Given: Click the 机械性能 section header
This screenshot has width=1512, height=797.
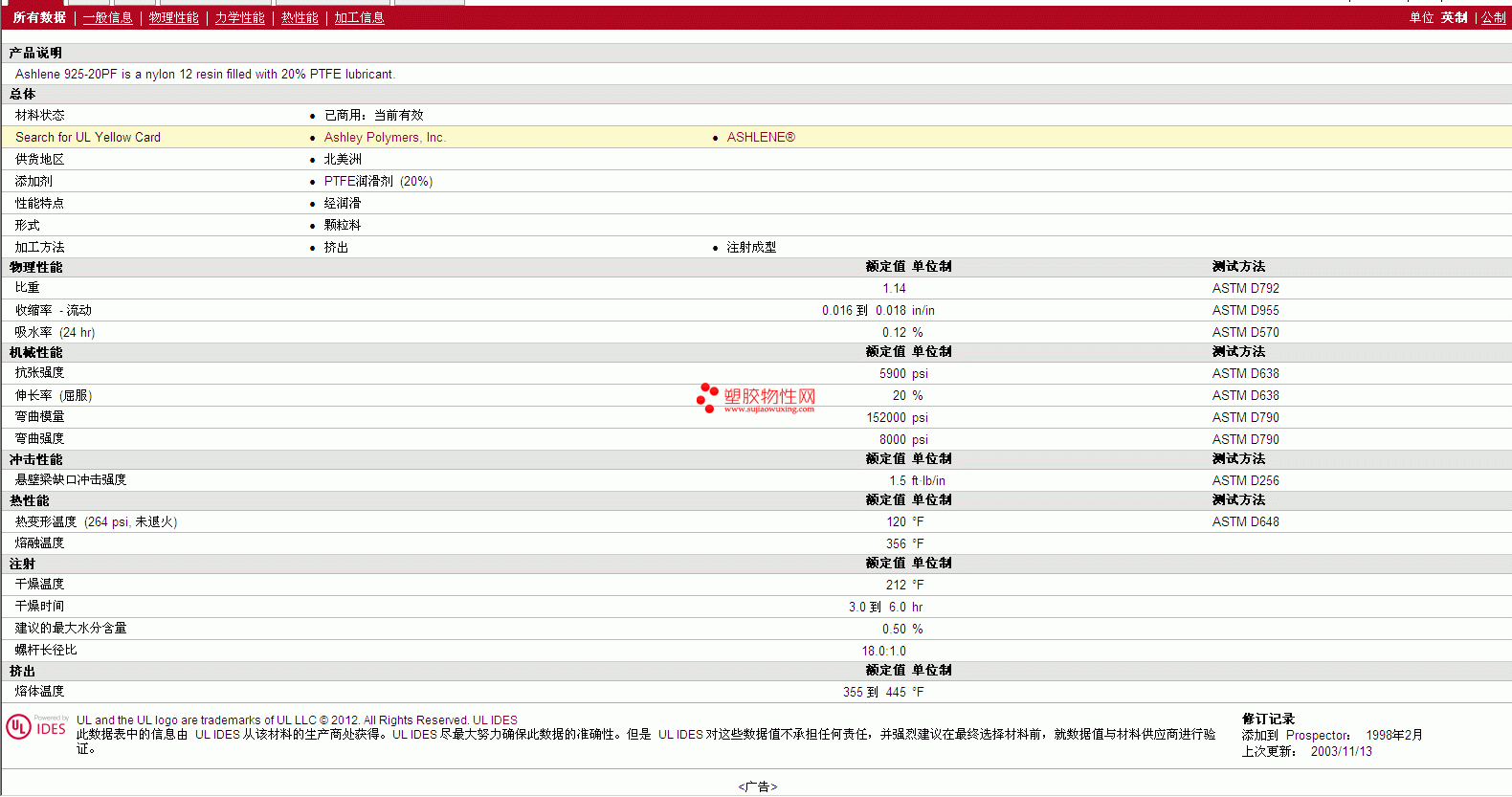Looking at the screenshot, I should [35, 353].
